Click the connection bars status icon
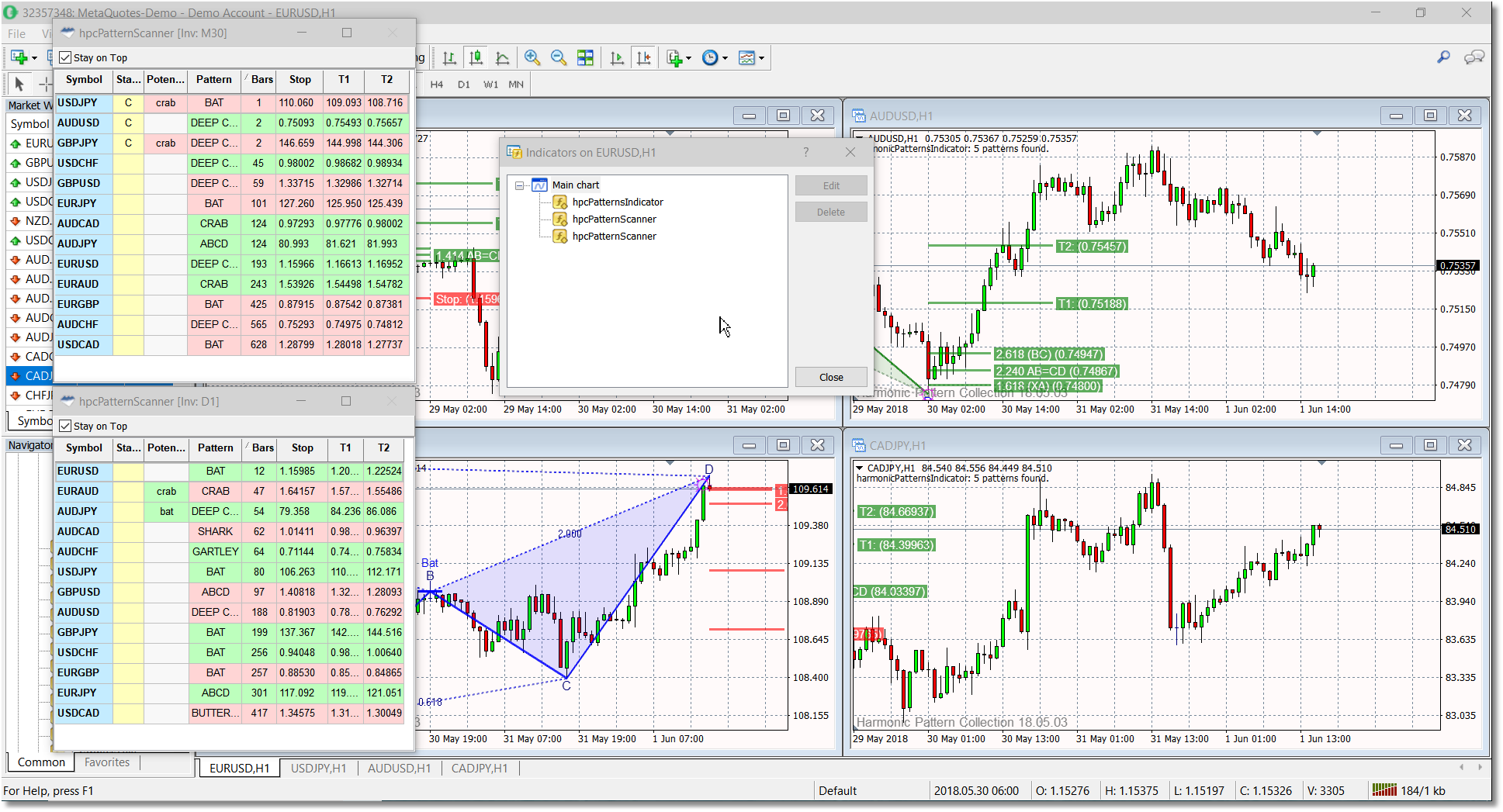This screenshot has width=1503, height=812. pos(1384,790)
